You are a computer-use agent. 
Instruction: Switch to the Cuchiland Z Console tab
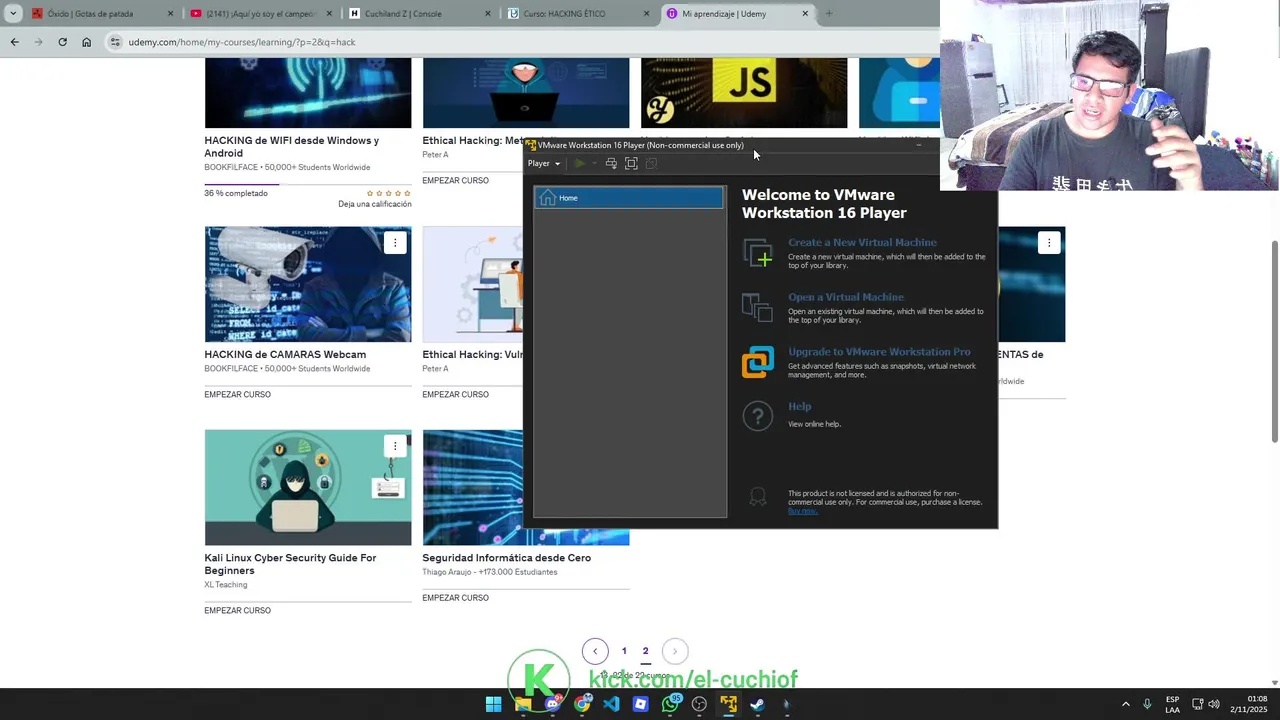tap(420, 14)
